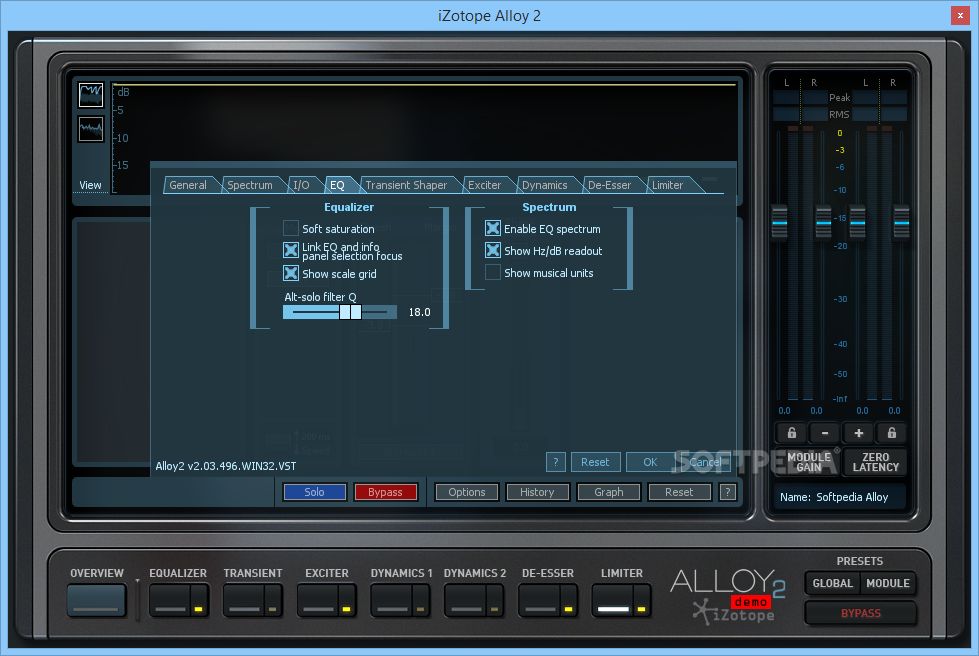The height and width of the screenshot is (656, 979).
Task: Open the Limiter module
Action: click(613, 601)
